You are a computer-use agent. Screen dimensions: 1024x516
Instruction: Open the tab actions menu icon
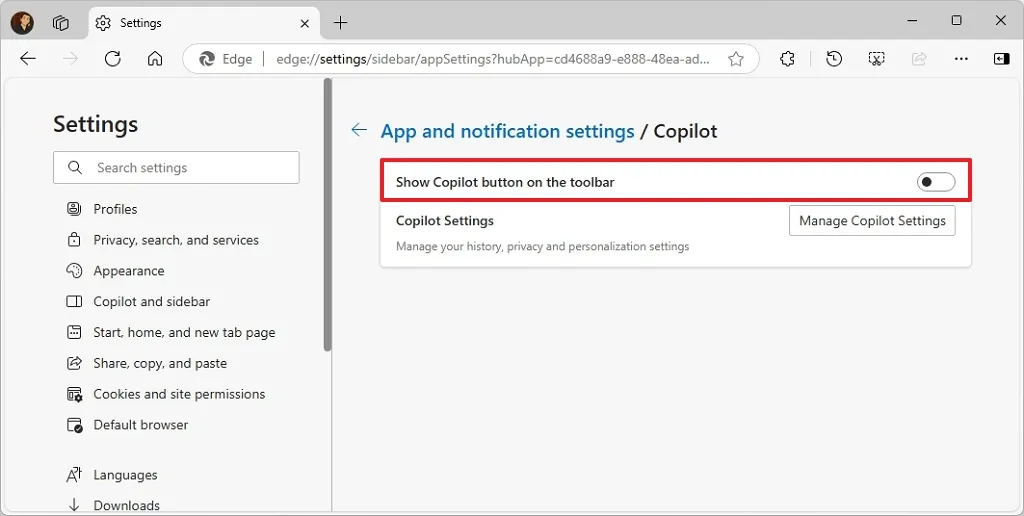61,23
